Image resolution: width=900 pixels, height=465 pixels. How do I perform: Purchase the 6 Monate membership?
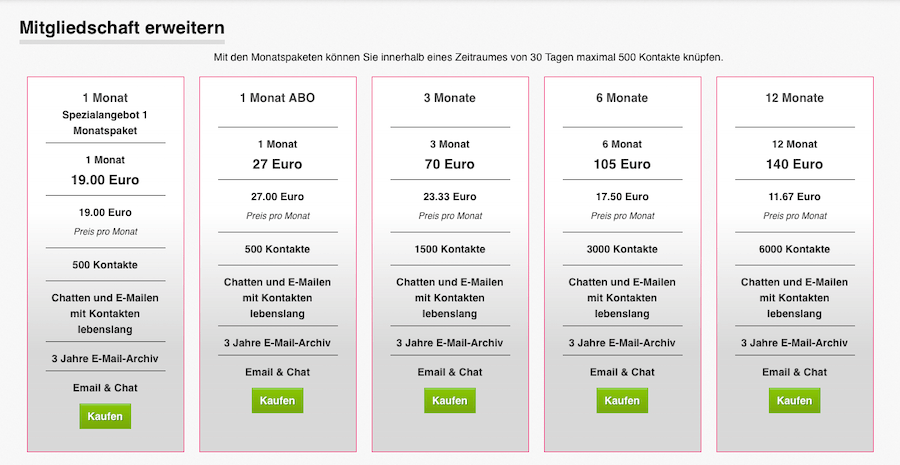(x=622, y=401)
